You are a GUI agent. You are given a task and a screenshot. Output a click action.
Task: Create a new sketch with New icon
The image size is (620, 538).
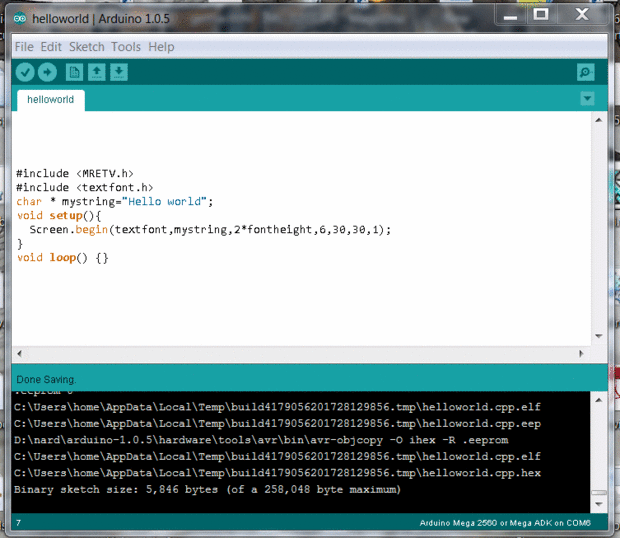(x=74, y=72)
